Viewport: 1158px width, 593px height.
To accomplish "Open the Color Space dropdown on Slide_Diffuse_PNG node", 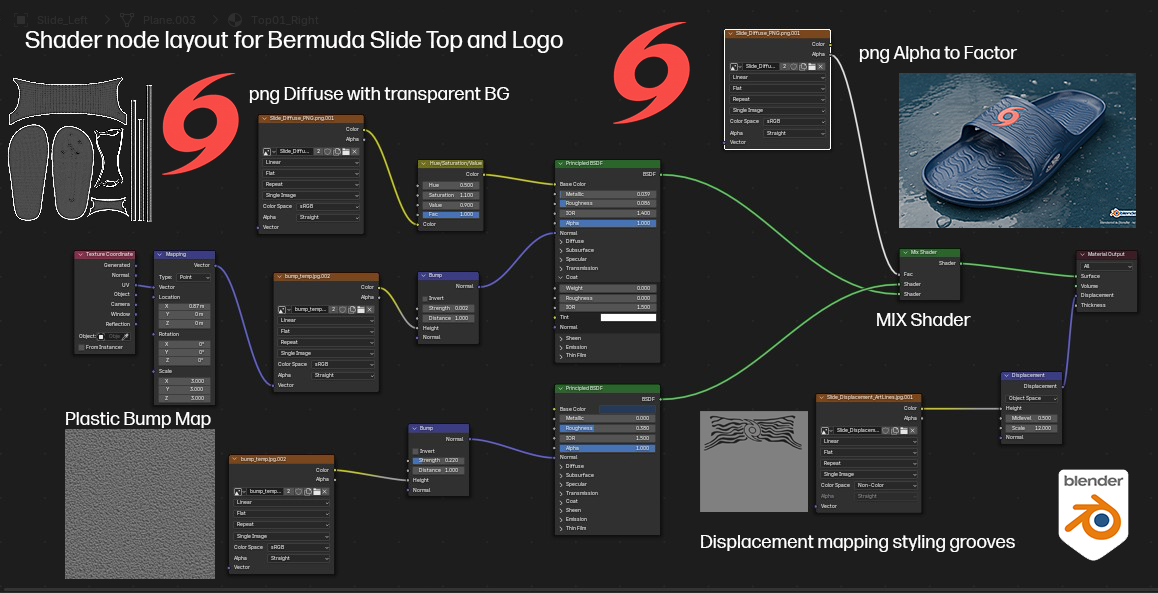I will pos(328,206).
